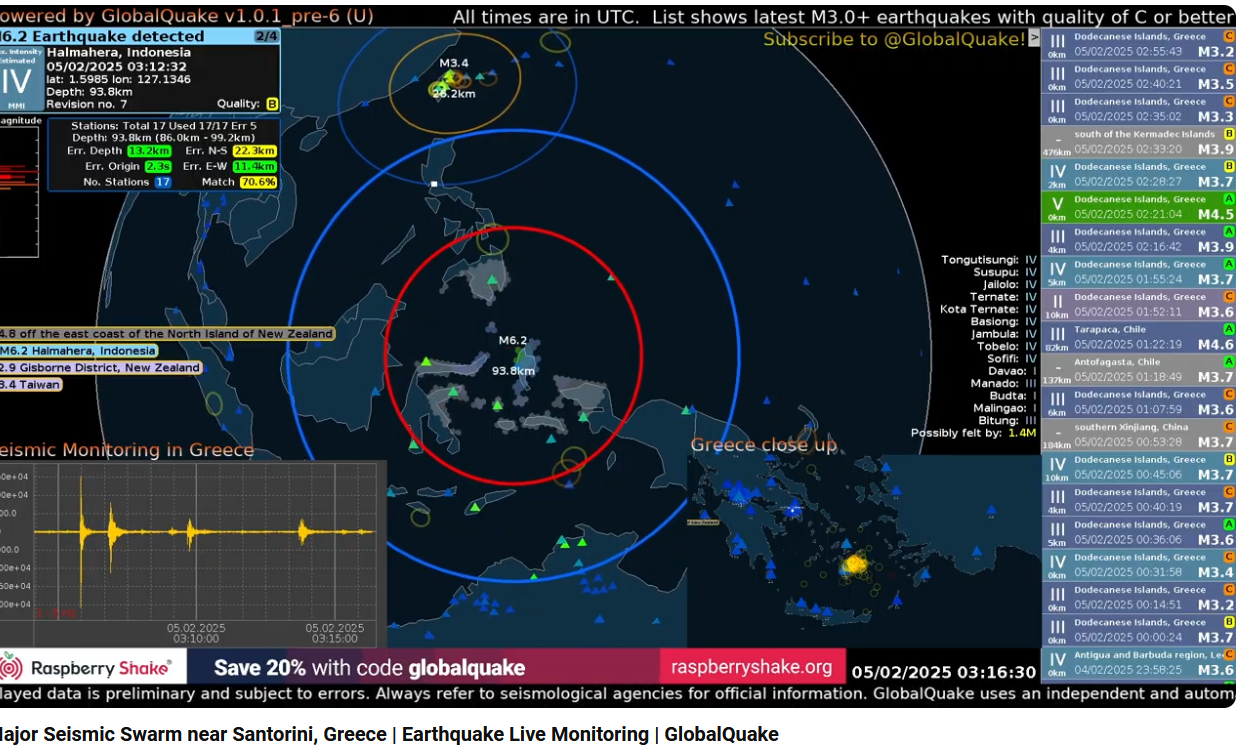Click the A quality badge on the 01:55:24 row
Image resolution: width=1252 pixels, height=749 pixels.
(x=1229, y=264)
